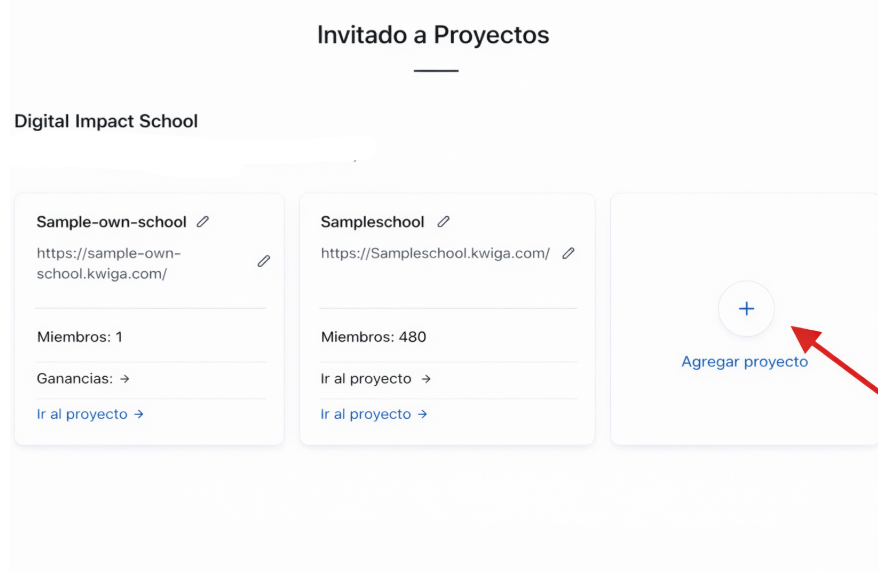Follow blue Ir al proyecto link in Sampleschool card
878x571 pixels.
366,414
